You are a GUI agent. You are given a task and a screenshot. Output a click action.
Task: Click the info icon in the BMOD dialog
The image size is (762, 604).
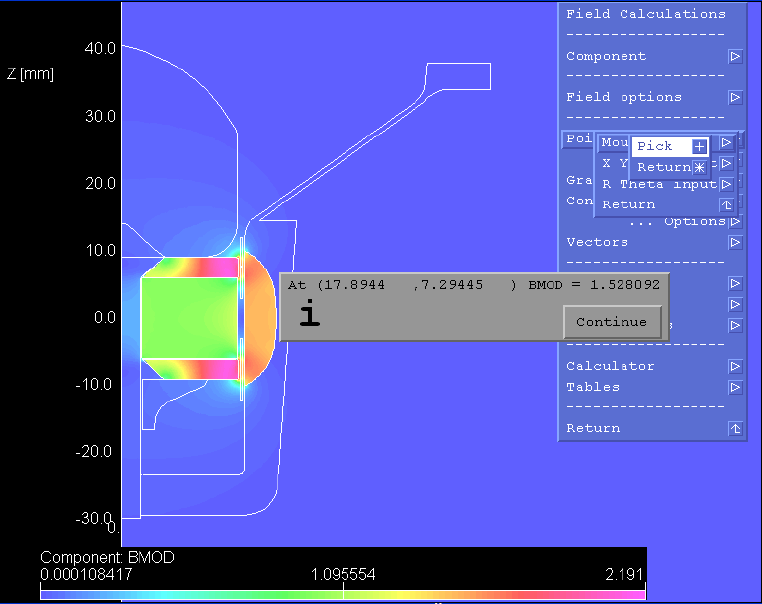[x=311, y=315]
